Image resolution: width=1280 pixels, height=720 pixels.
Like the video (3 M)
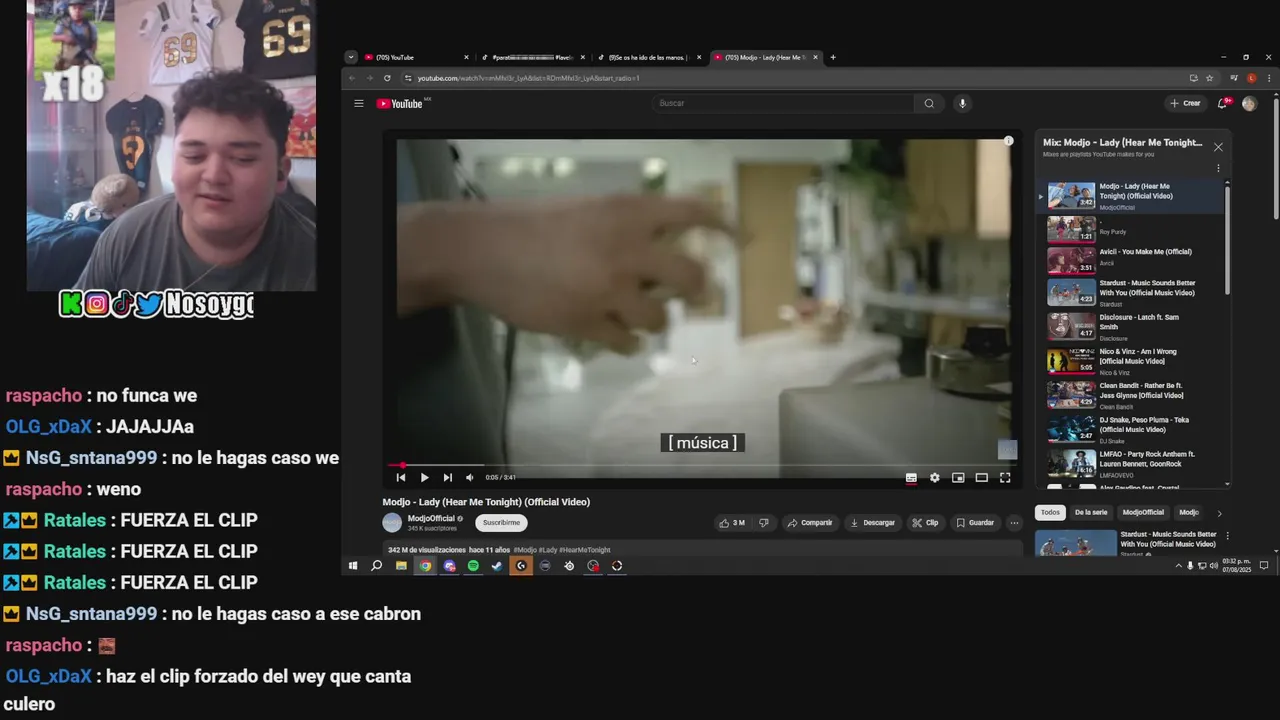pos(732,522)
